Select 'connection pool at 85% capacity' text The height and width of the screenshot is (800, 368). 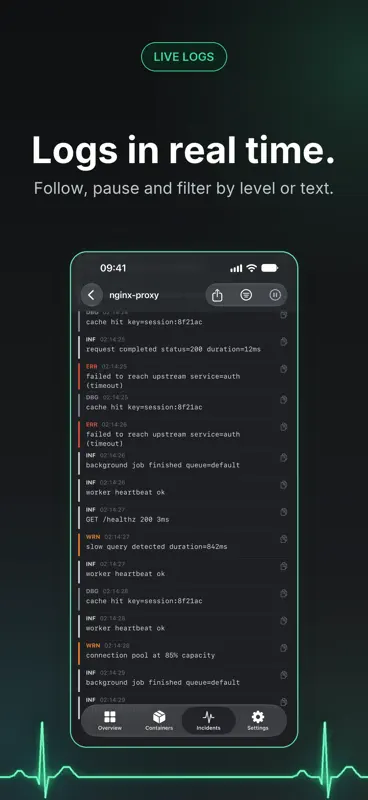click(150, 656)
